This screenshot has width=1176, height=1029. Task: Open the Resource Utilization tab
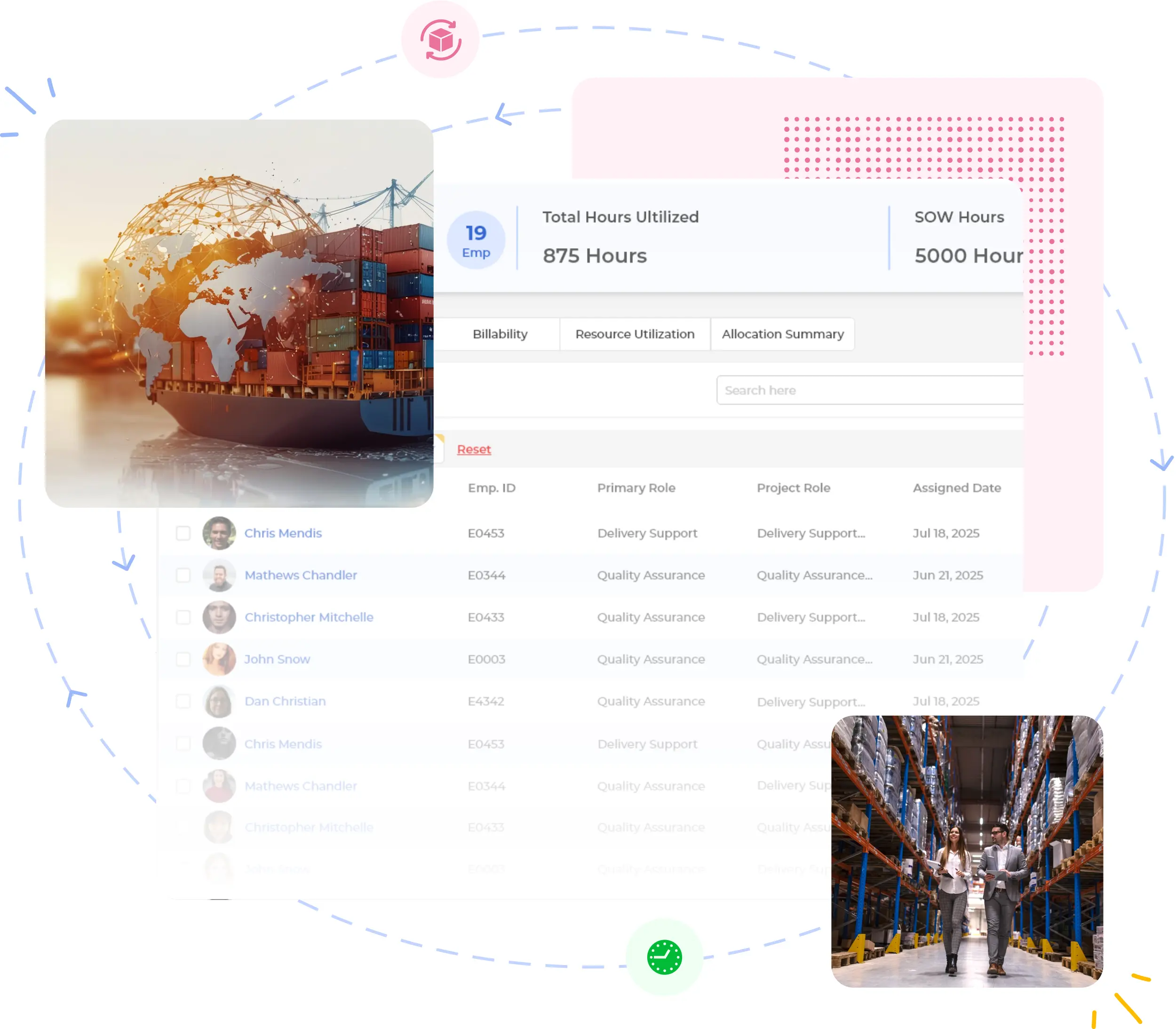click(635, 334)
